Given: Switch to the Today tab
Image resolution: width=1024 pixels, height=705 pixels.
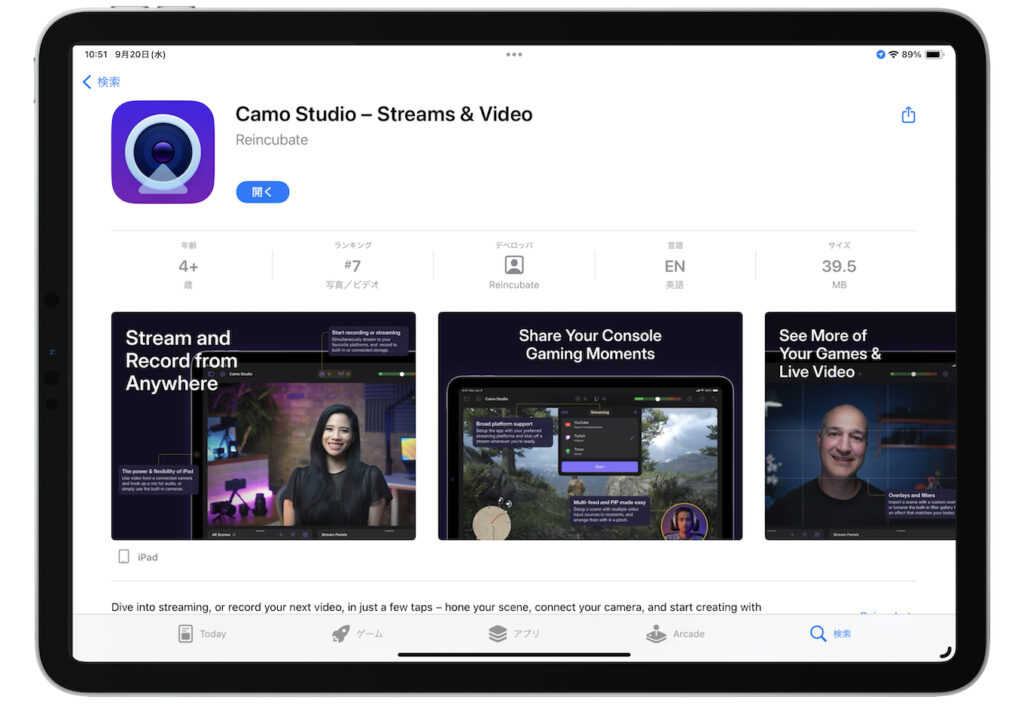Looking at the screenshot, I should [201, 634].
